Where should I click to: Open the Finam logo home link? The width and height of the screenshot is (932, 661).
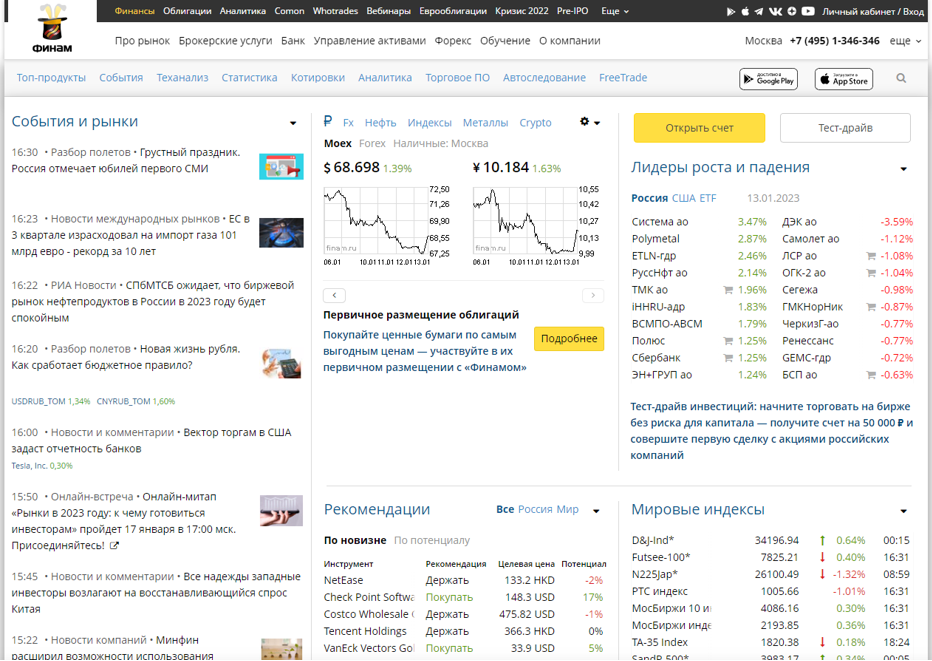tap(52, 29)
